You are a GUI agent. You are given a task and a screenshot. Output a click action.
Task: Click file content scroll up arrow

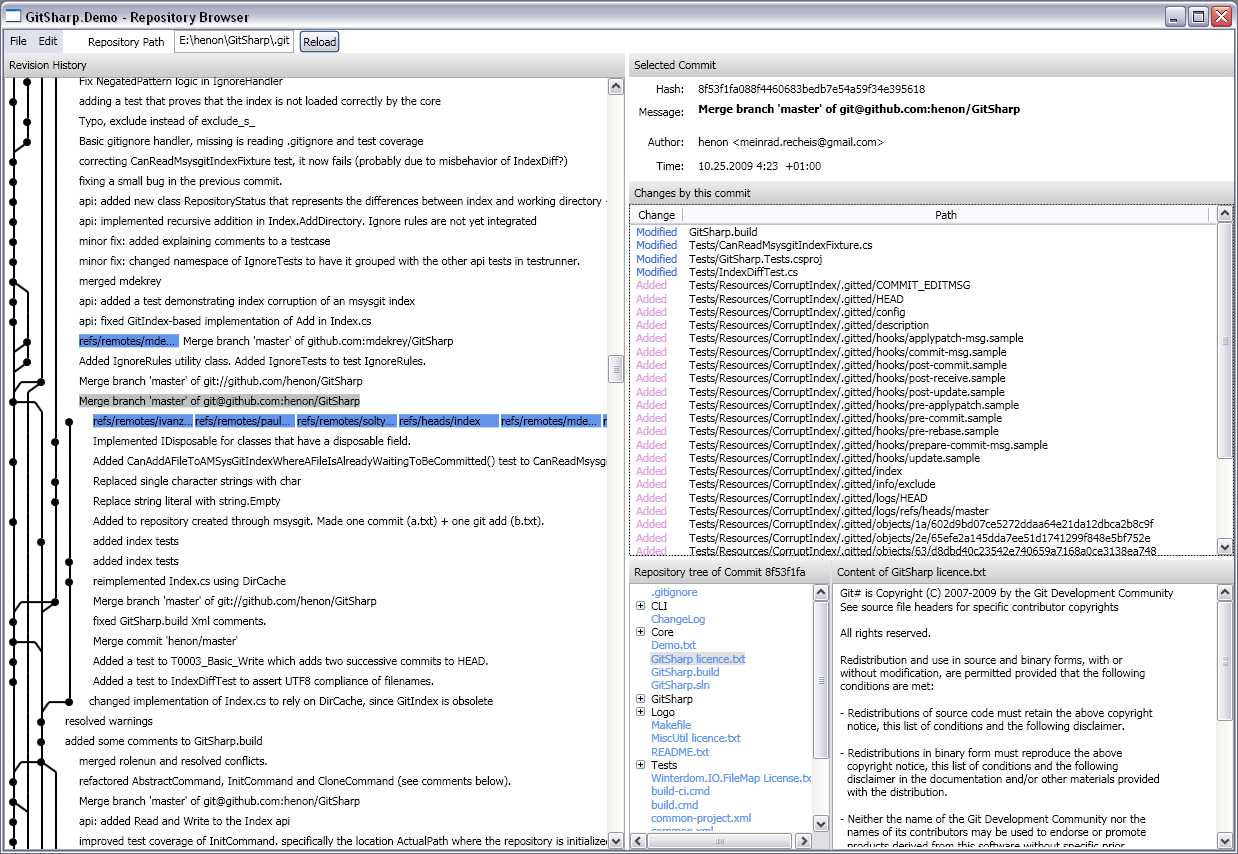click(x=1225, y=592)
